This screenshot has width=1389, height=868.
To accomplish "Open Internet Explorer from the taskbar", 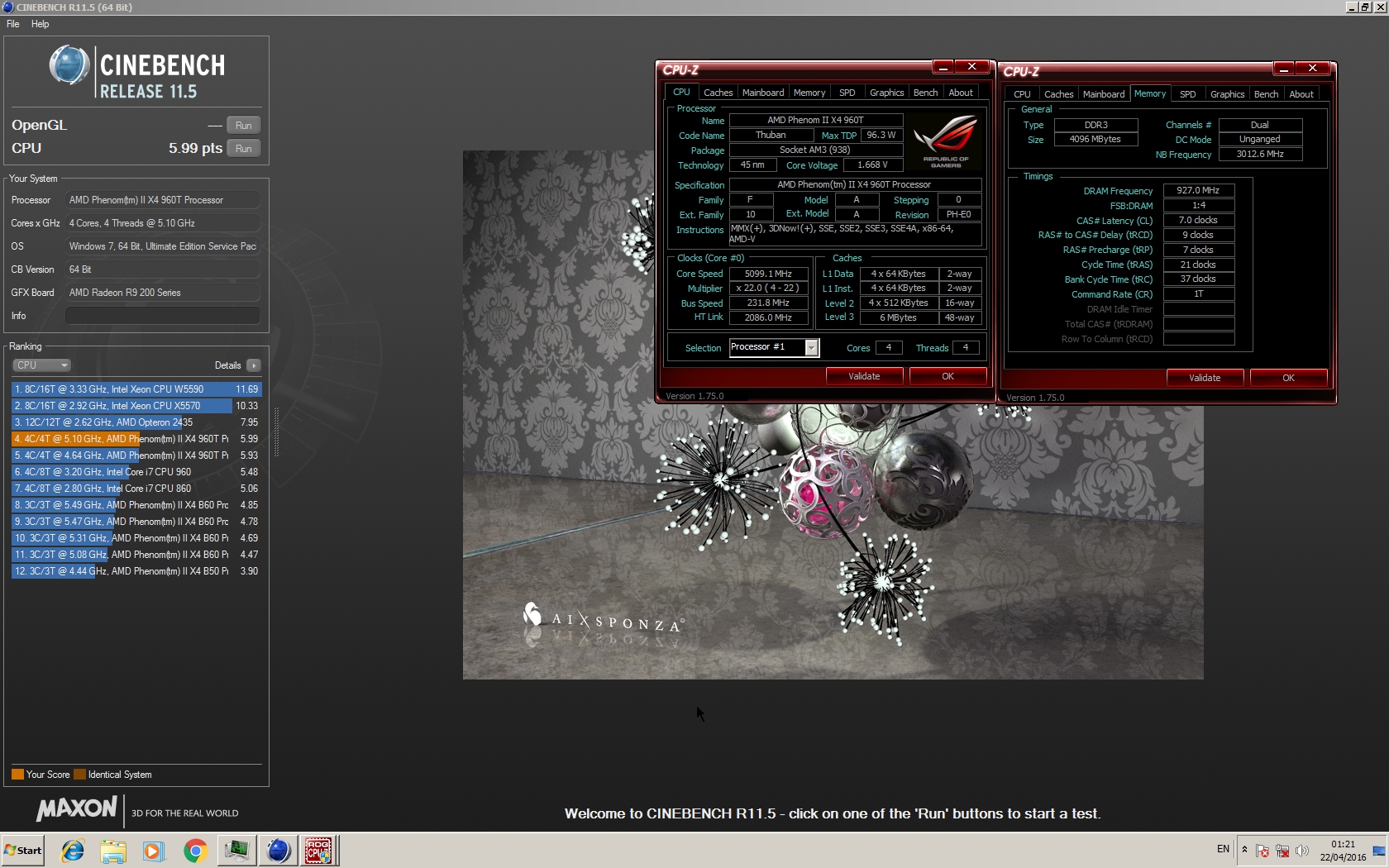I will 73,851.
